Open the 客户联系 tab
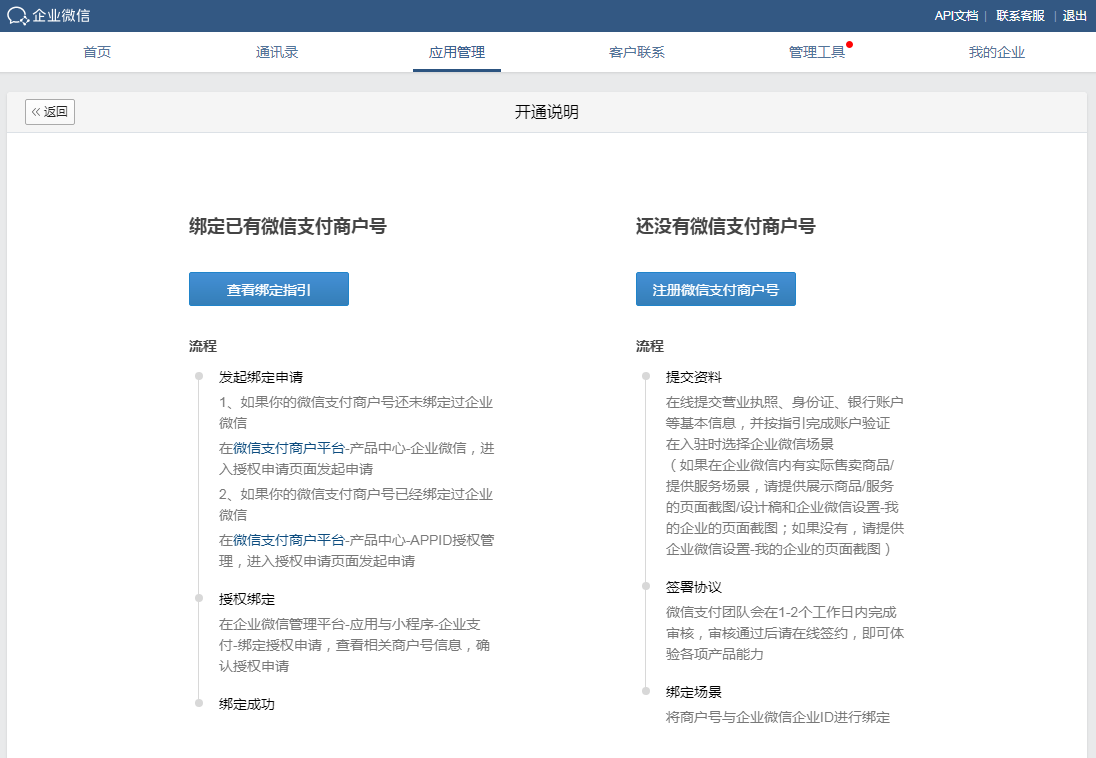Viewport: 1096px width, 758px height. click(637, 52)
